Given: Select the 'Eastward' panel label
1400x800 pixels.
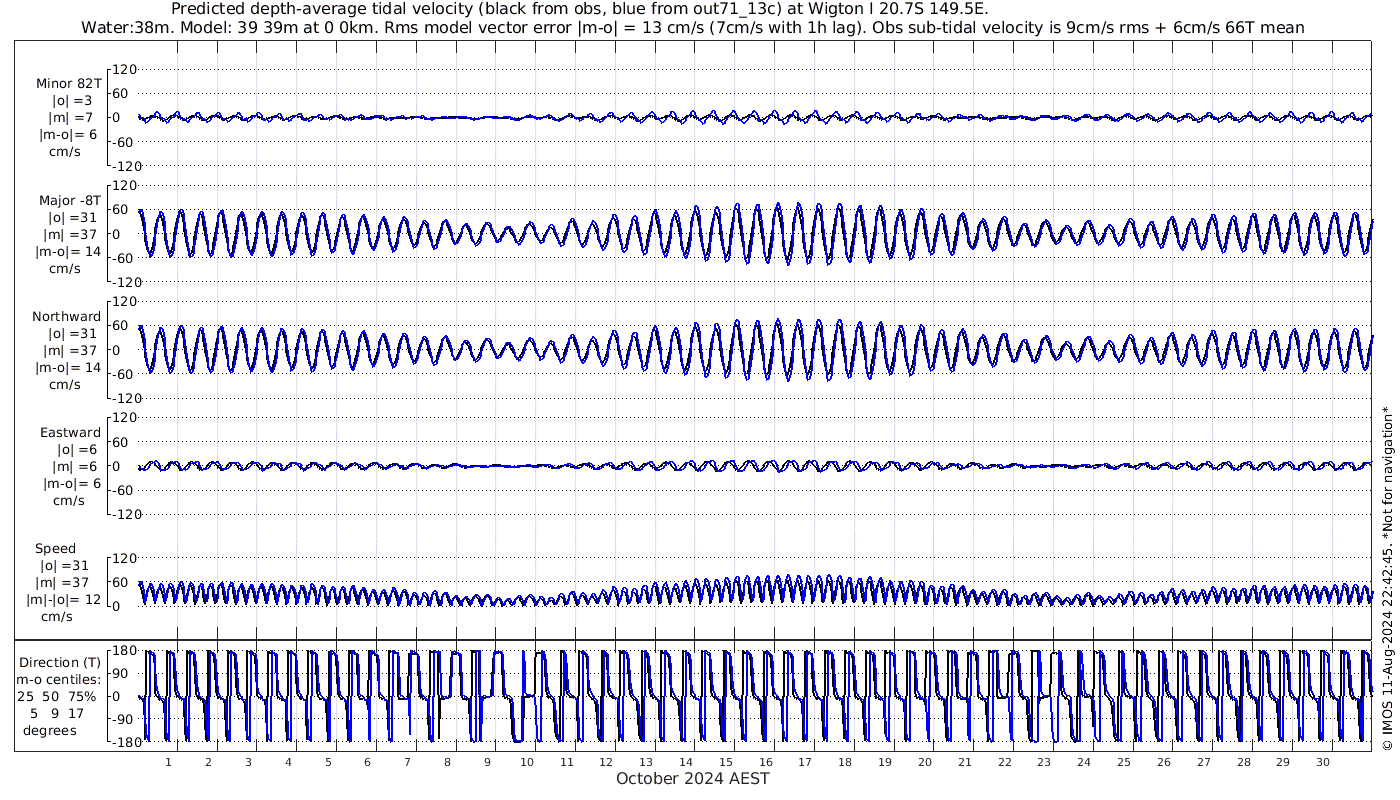Looking at the screenshot, I should 71,433.
